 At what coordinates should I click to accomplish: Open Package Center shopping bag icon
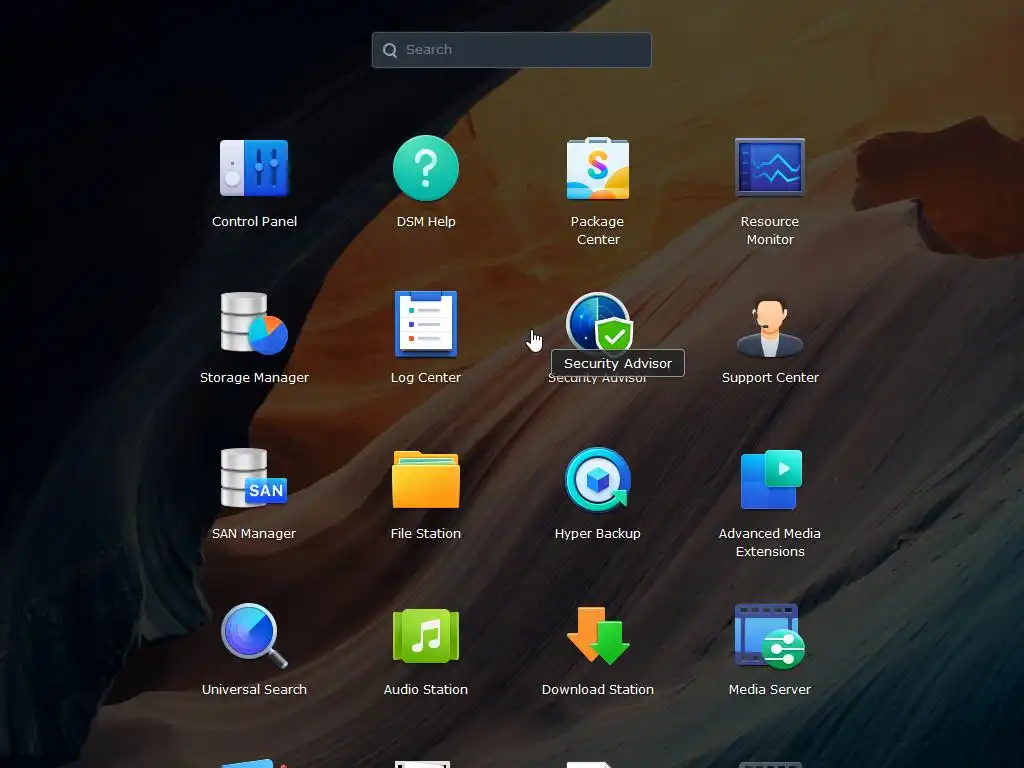point(598,168)
